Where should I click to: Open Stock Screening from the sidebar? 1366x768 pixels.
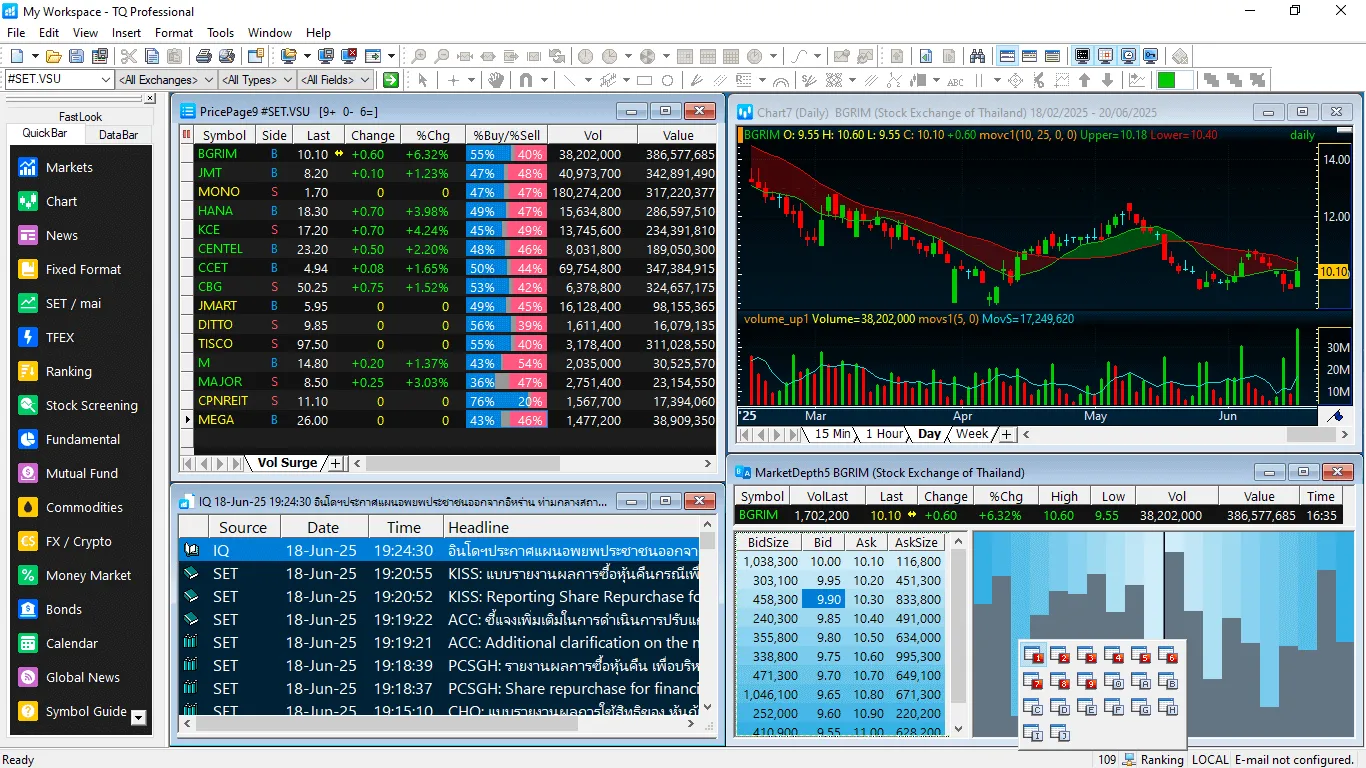[28, 406]
